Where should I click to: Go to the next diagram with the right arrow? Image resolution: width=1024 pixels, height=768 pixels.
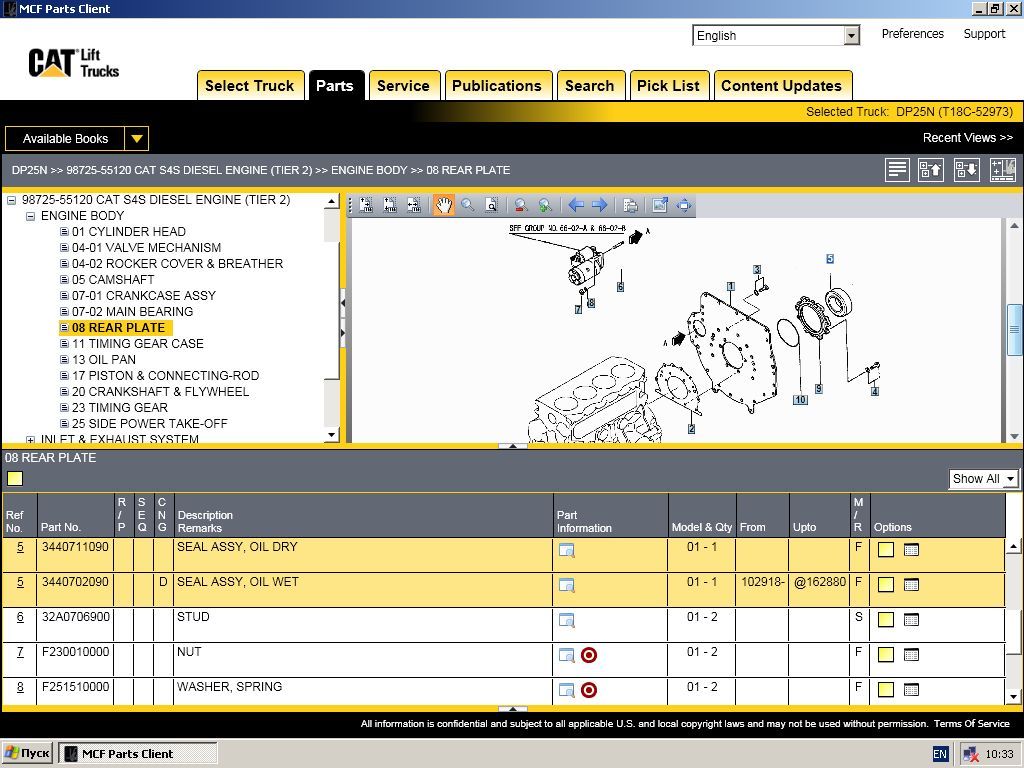pos(600,205)
